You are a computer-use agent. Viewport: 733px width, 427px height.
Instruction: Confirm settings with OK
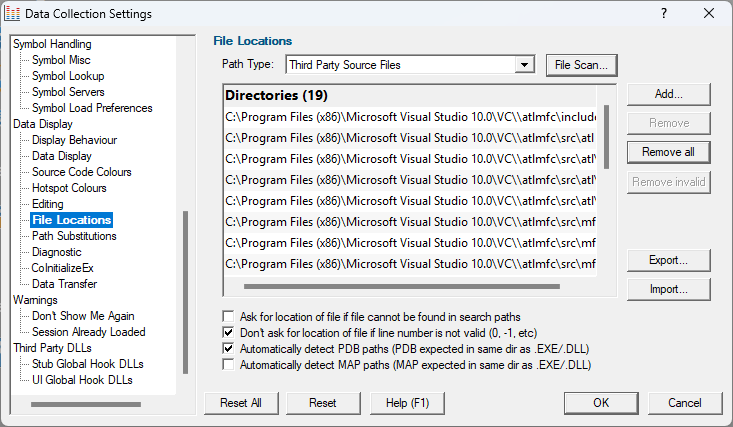601,403
